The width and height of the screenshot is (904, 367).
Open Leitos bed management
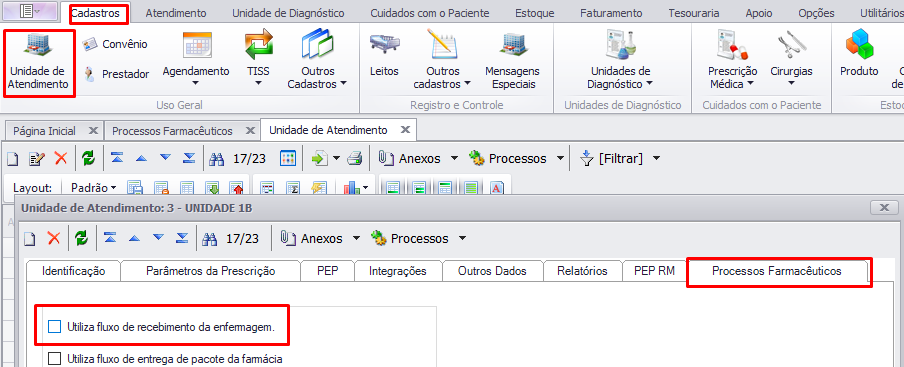(x=384, y=56)
